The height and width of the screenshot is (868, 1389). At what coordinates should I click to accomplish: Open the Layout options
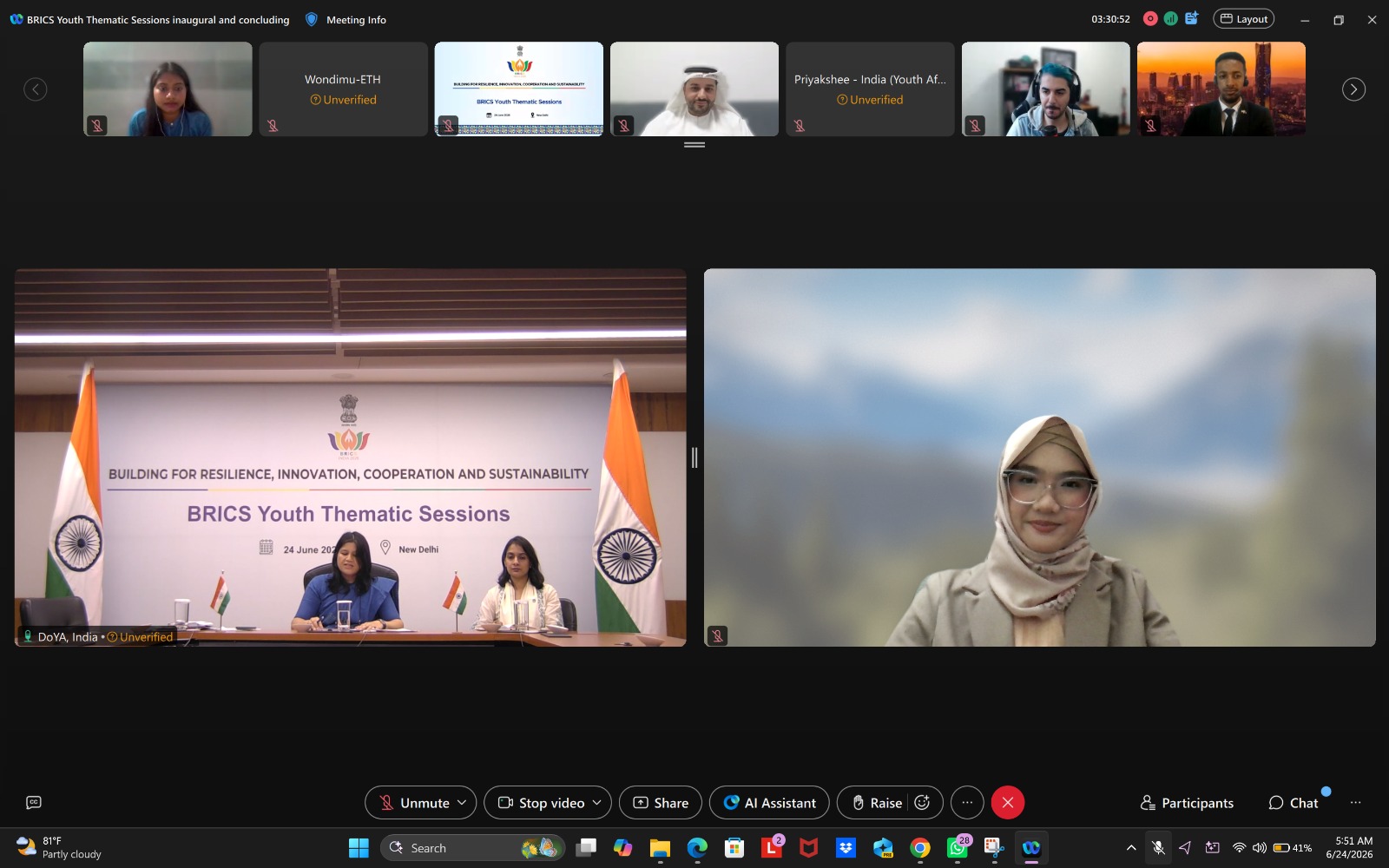click(x=1243, y=19)
